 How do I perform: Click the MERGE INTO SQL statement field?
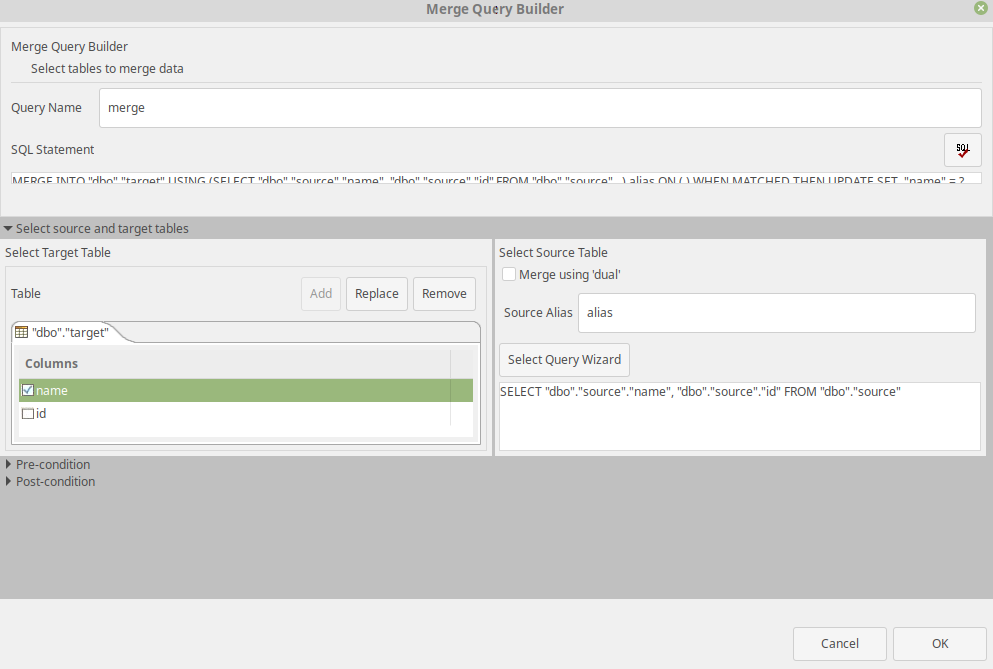(495, 179)
